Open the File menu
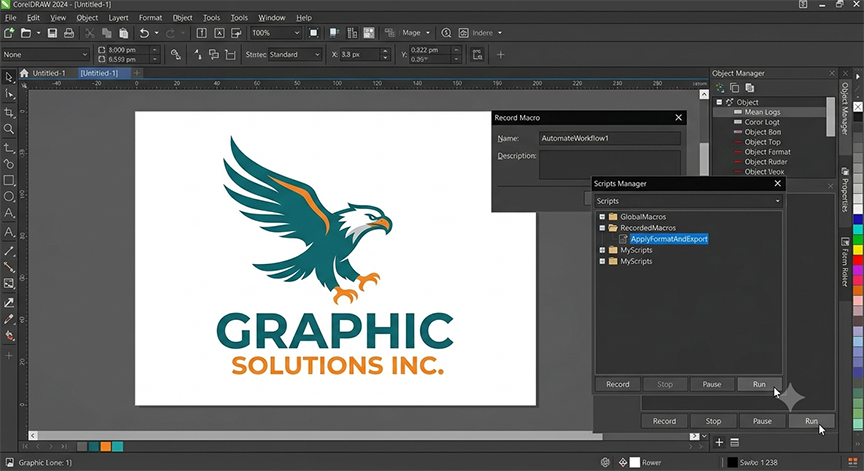Image resolution: width=864 pixels, height=471 pixels. click(x=10, y=18)
